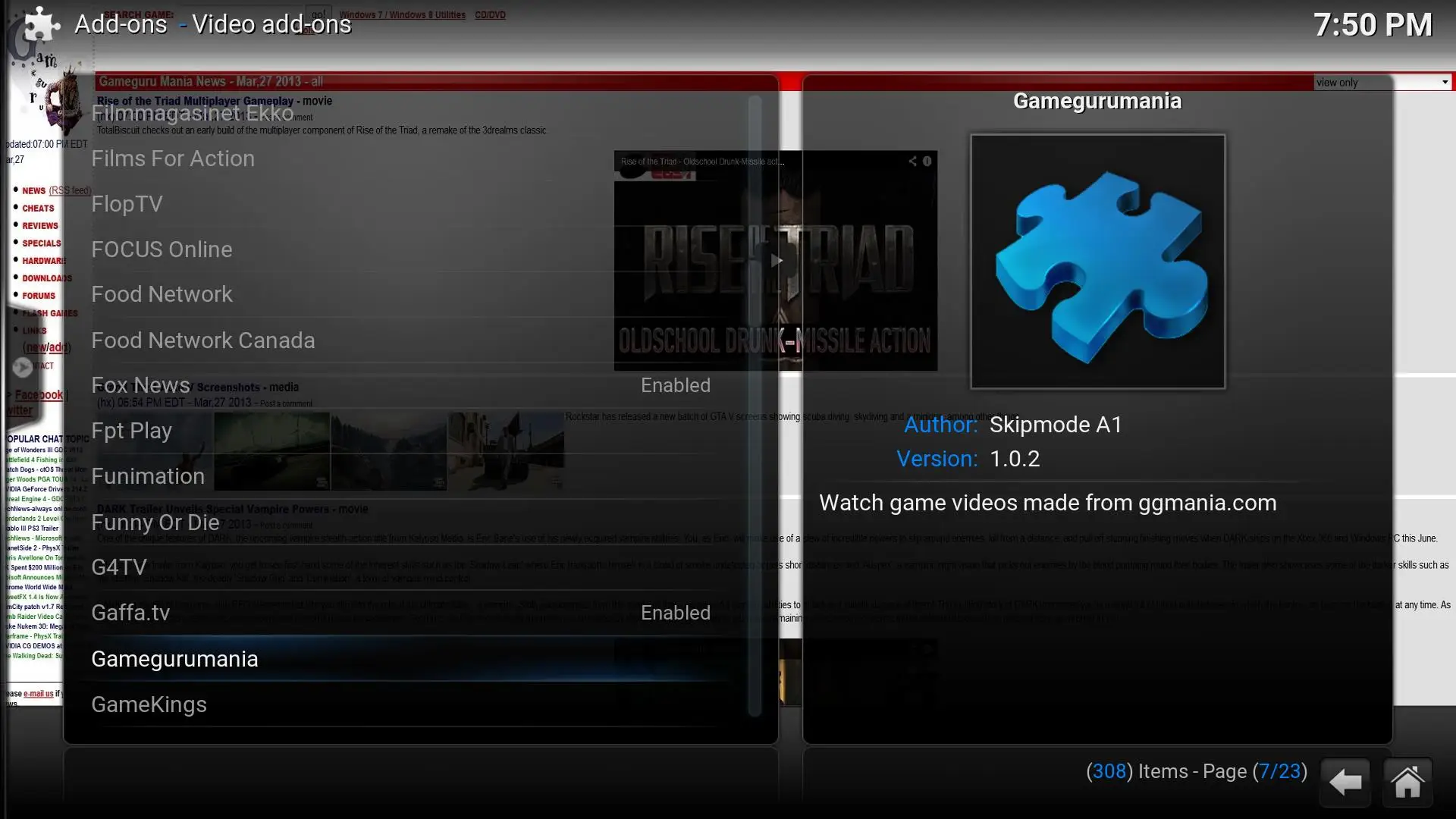Click the back arrow button
The width and height of the screenshot is (1456, 819).
tap(1345, 782)
